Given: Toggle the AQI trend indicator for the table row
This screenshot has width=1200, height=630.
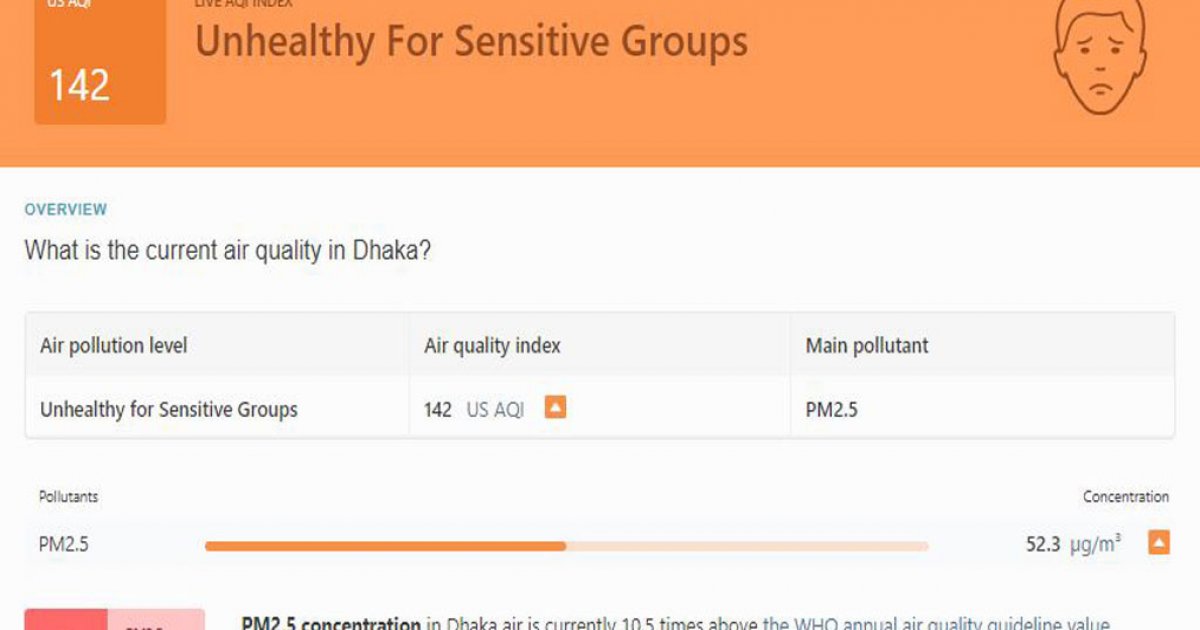Looking at the screenshot, I should coord(556,407).
